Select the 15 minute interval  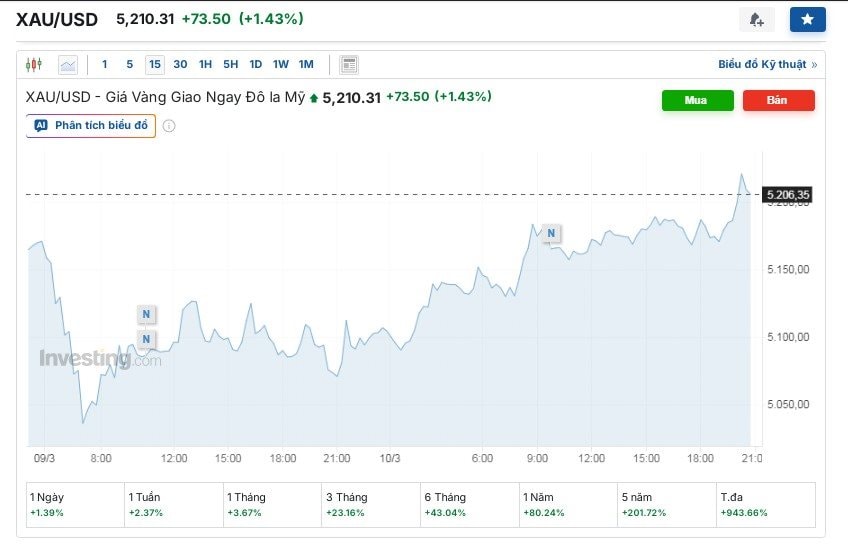154,65
